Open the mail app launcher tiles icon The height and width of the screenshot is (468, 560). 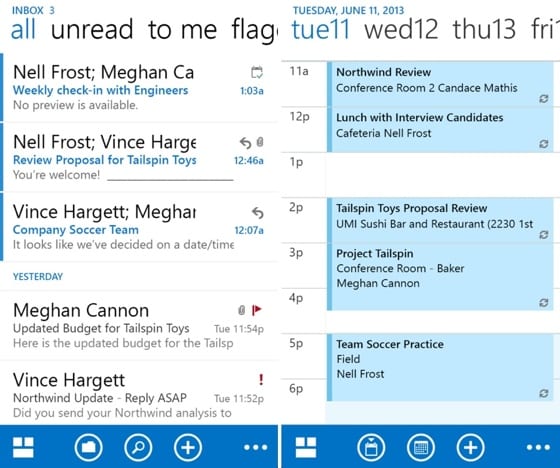point(23,447)
